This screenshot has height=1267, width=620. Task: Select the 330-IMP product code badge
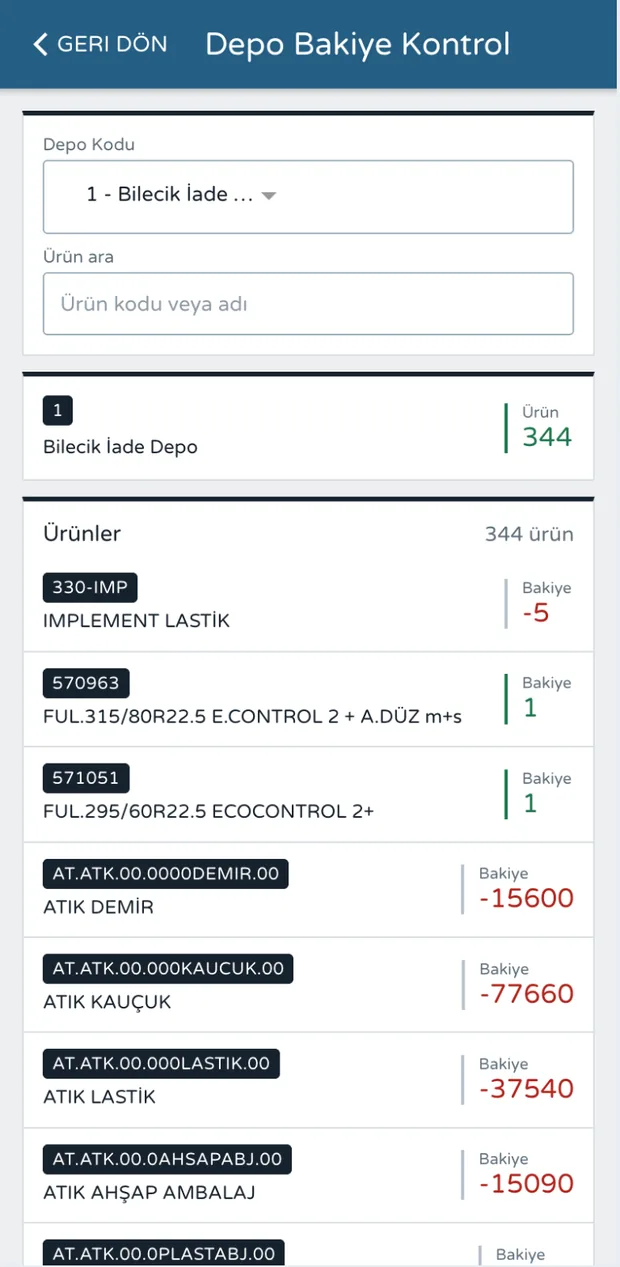tap(90, 587)
